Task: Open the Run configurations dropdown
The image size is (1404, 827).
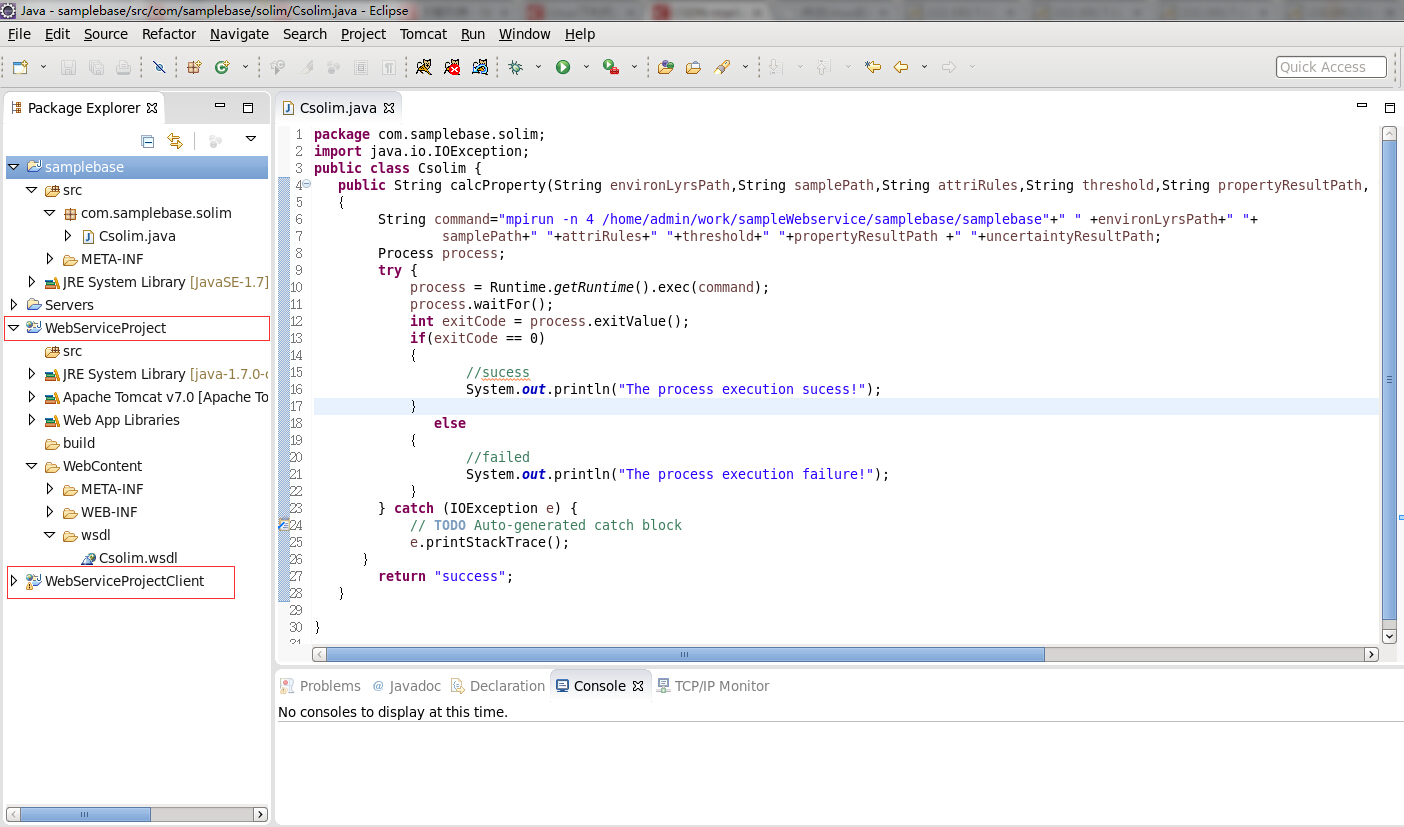Action: pos(585,67)
